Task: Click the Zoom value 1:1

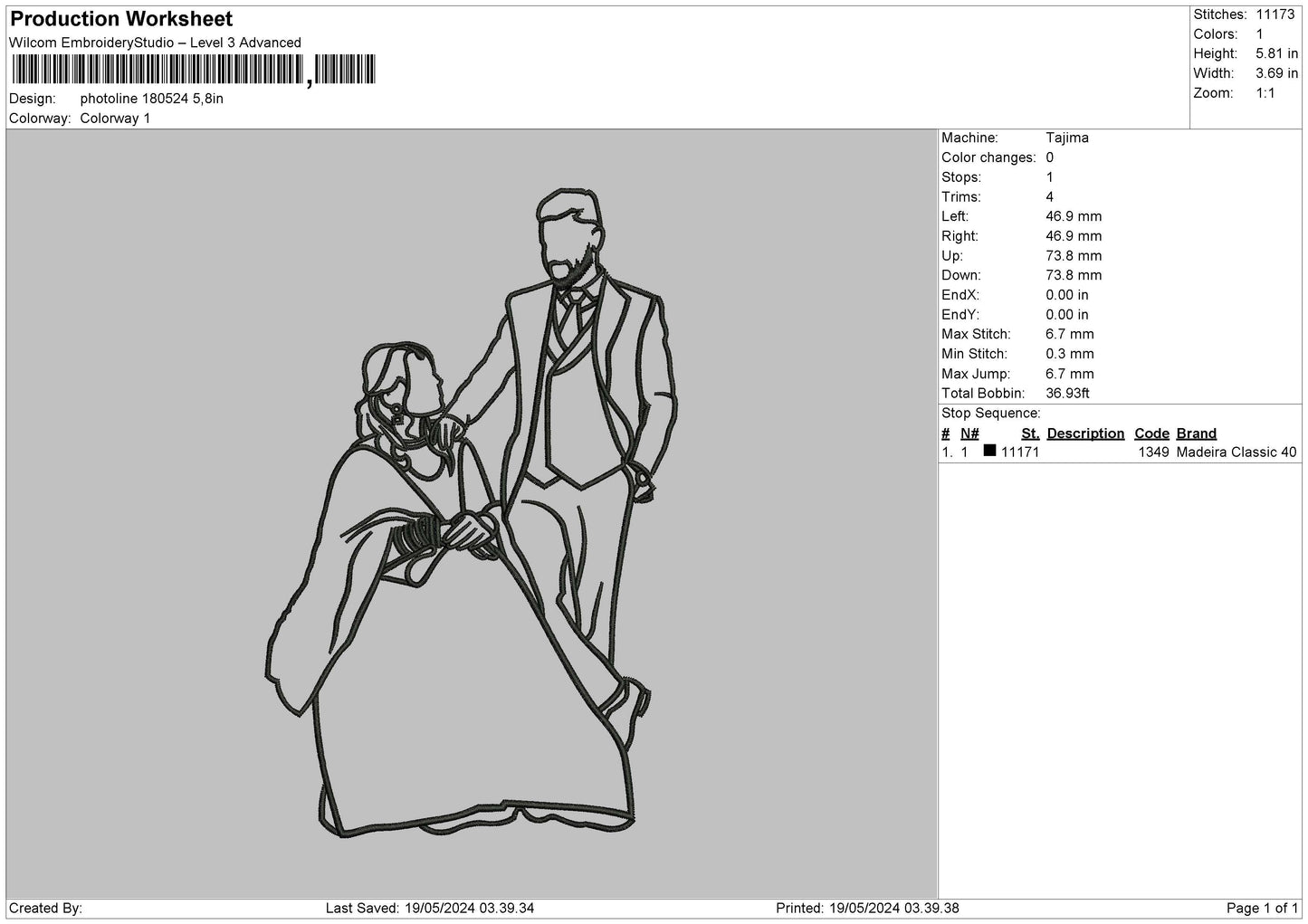Action: [x=1265, y=93]
